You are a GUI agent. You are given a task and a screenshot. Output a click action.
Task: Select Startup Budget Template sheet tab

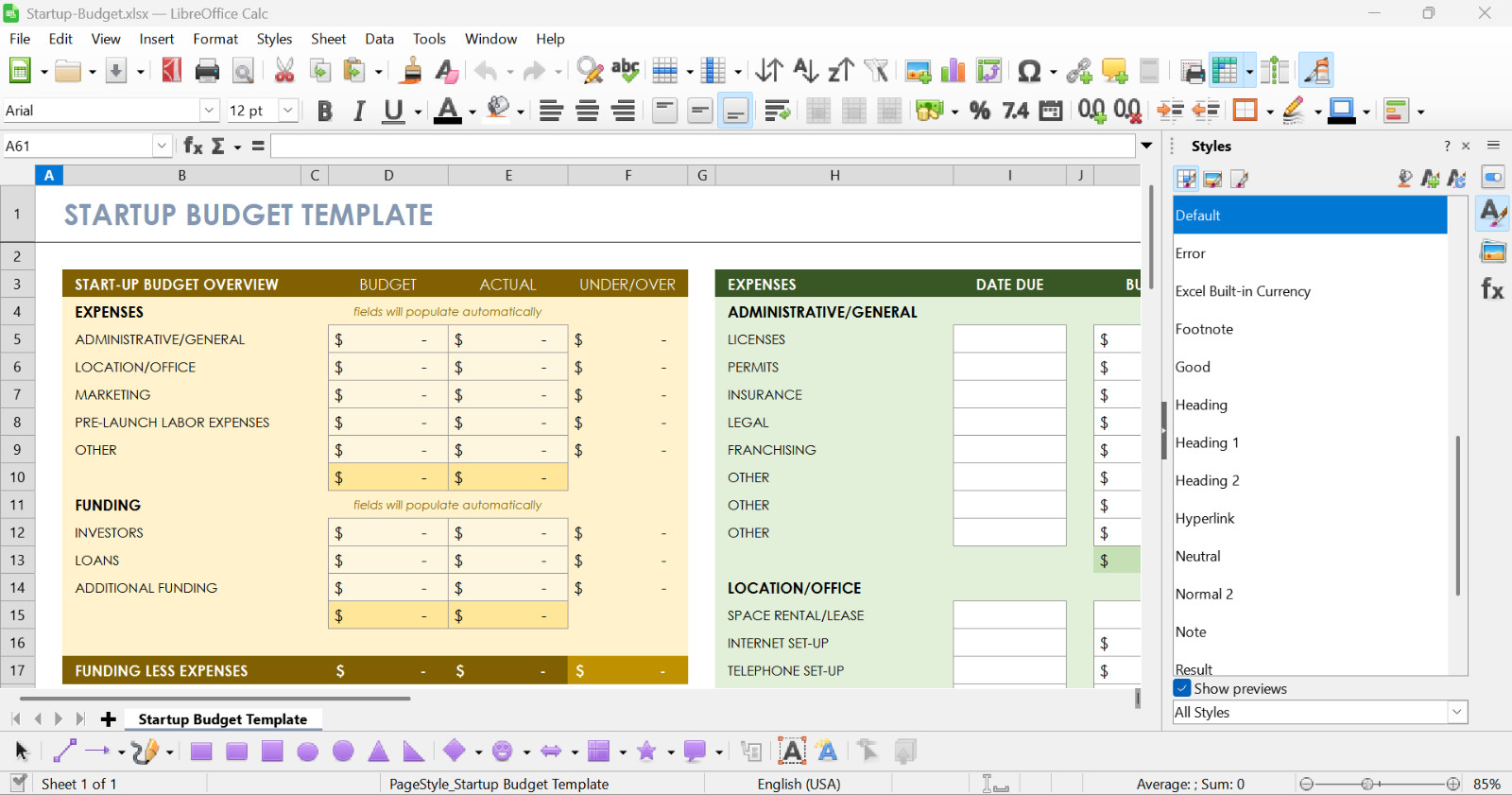pyautogui.click(x=223, y=719)
